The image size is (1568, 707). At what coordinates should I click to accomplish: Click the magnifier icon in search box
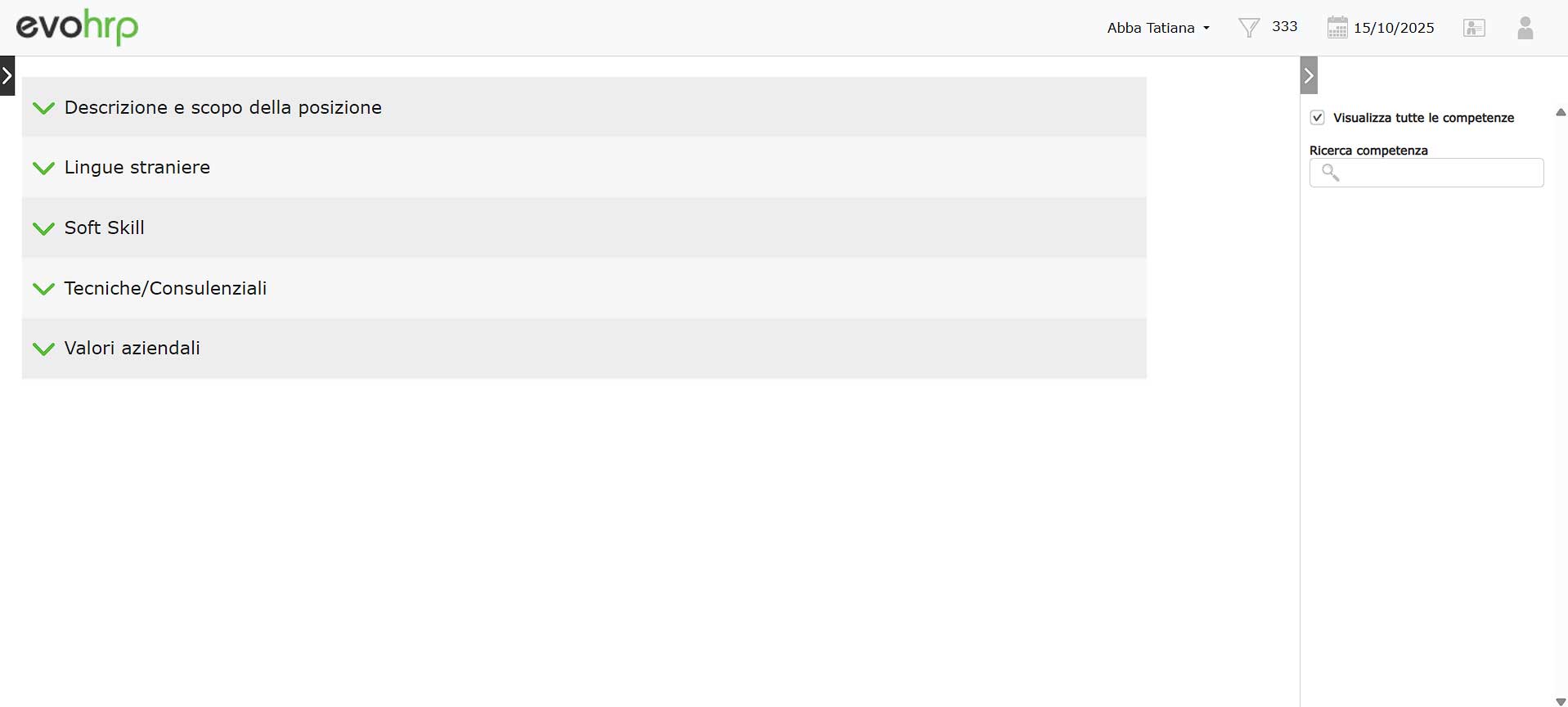tap(1330, 173)
